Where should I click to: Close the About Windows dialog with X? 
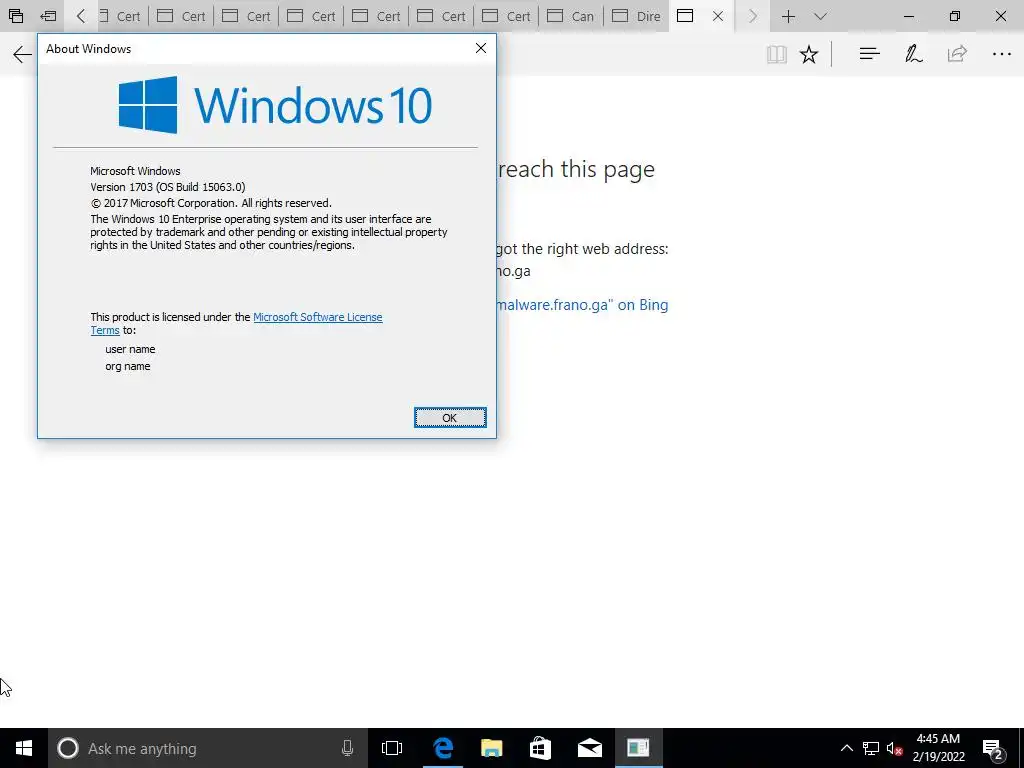(x=481, y=48)
